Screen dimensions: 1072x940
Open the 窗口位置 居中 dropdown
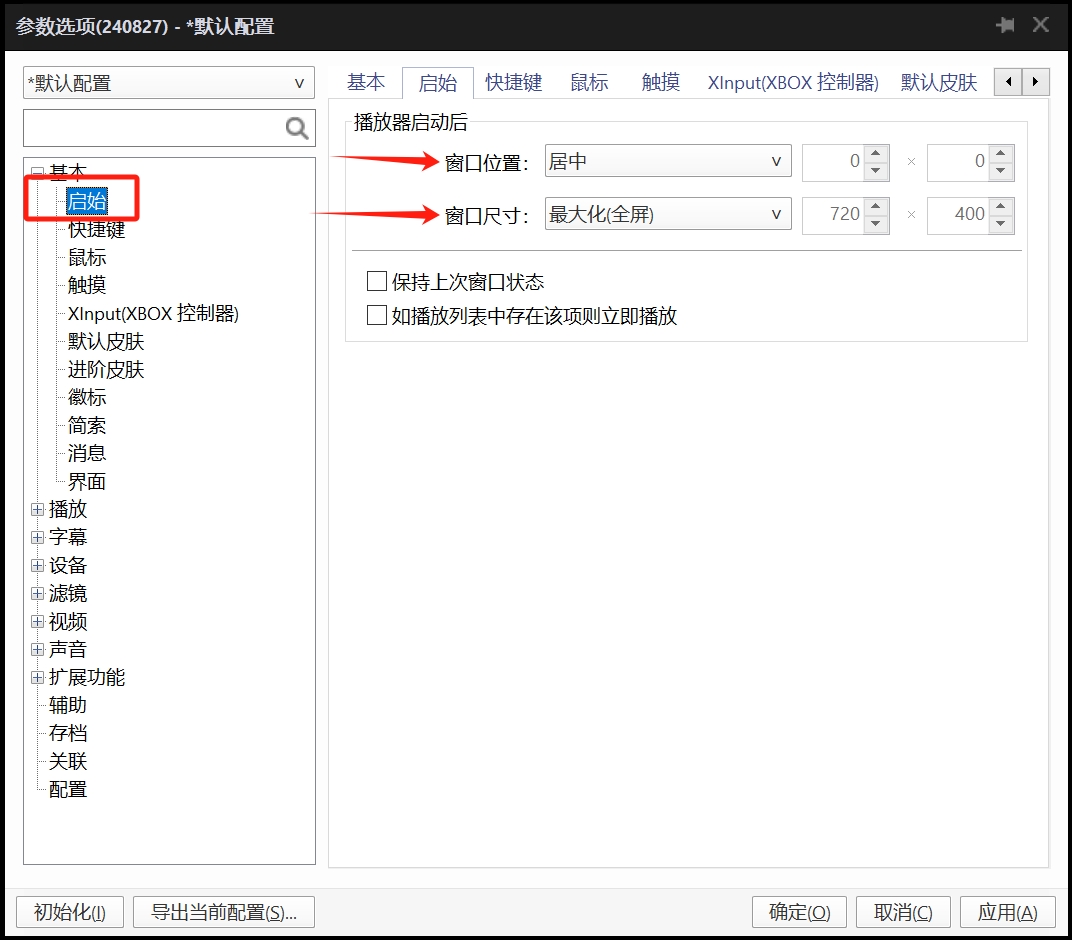668,161
